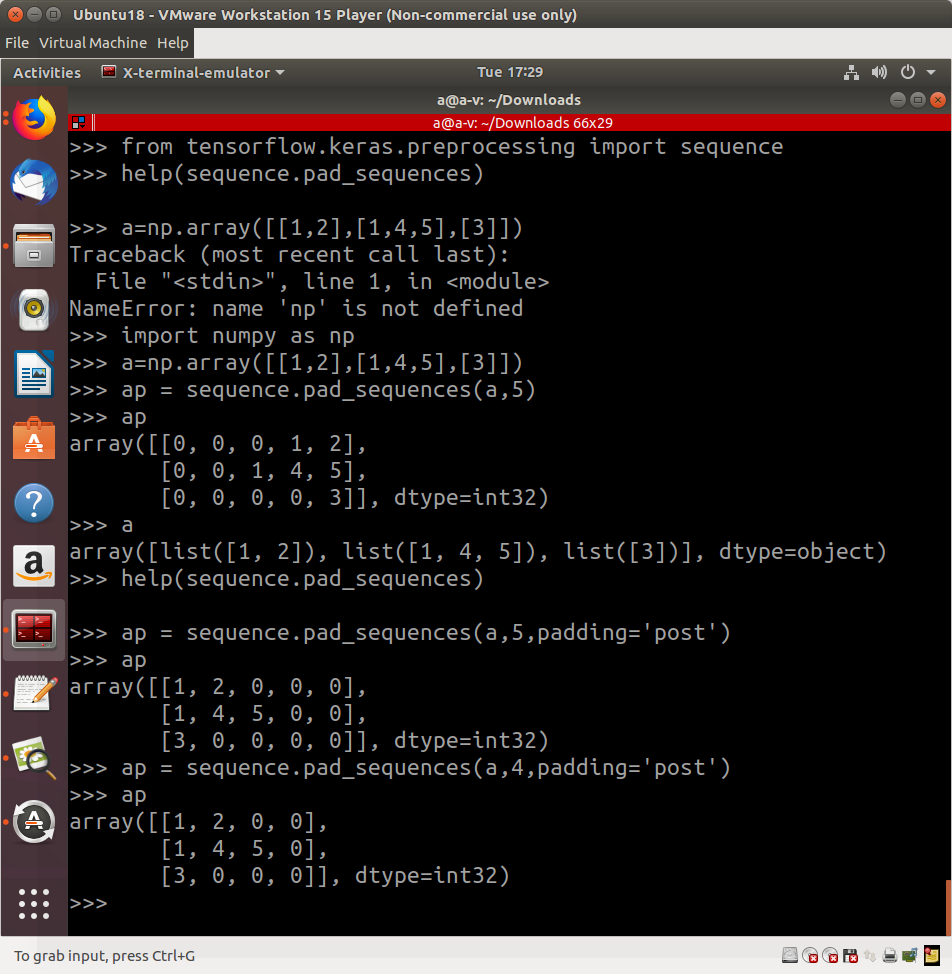Open the Ubuntu help icon in dock

[34, 503]
